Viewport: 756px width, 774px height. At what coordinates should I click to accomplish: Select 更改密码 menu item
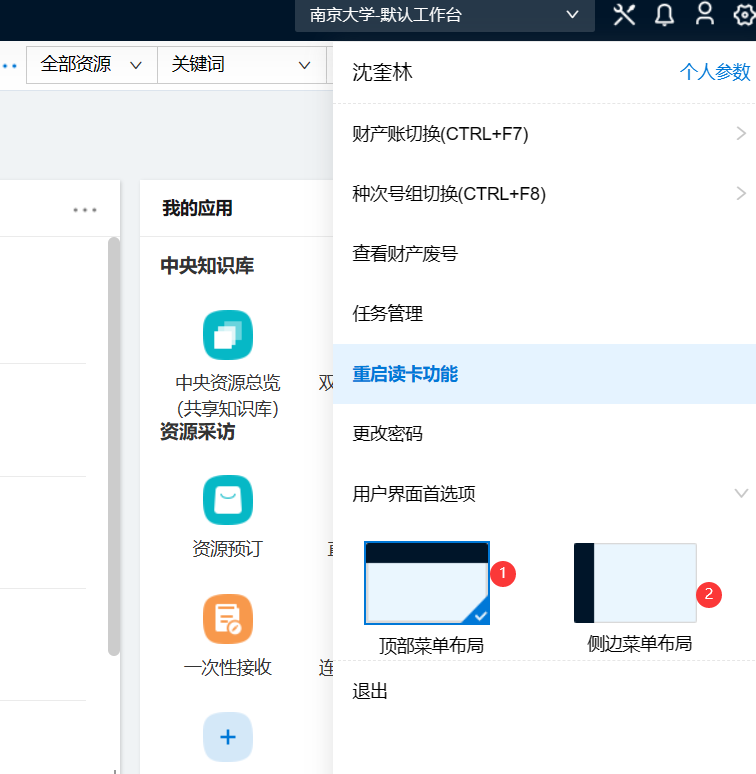(544, 433)
